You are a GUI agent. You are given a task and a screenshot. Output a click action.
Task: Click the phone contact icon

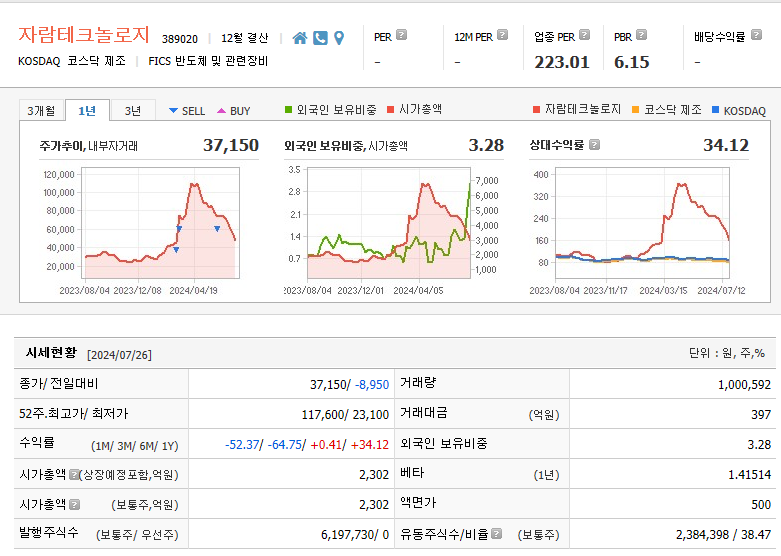coord(320,38)
